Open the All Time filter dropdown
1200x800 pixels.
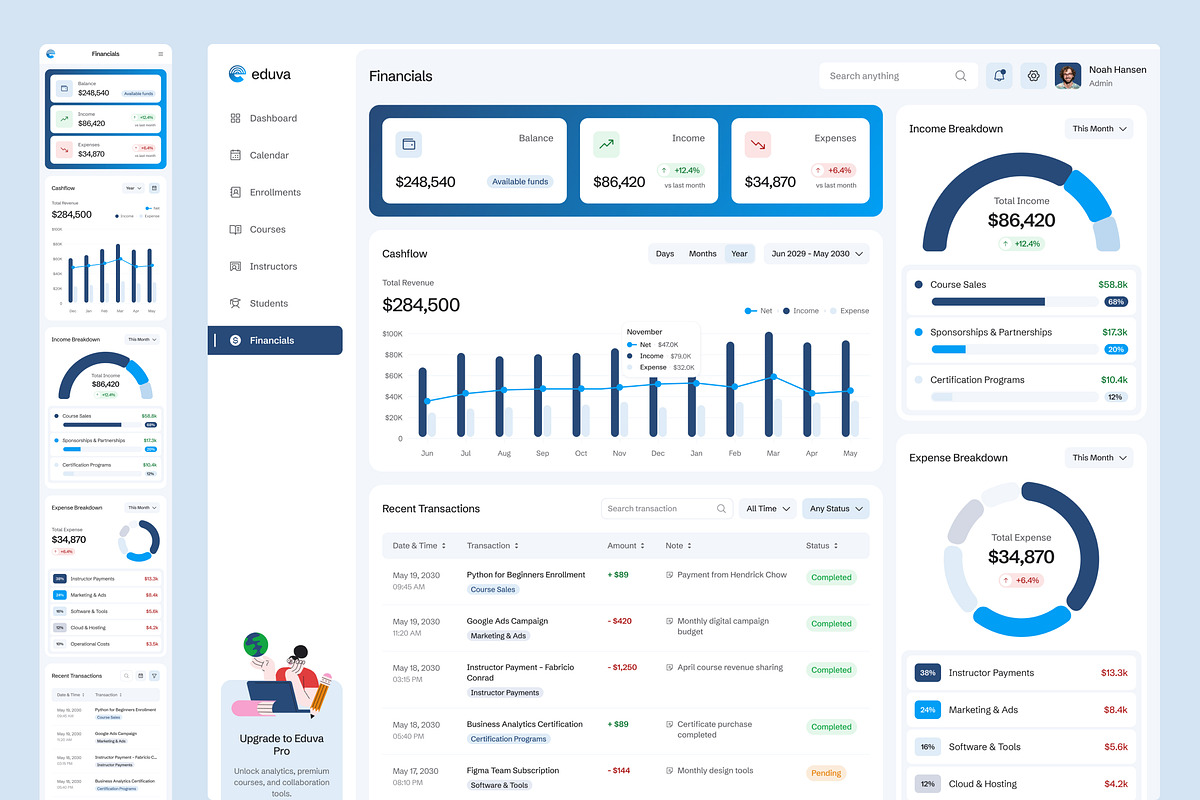(x=768, y=509)
